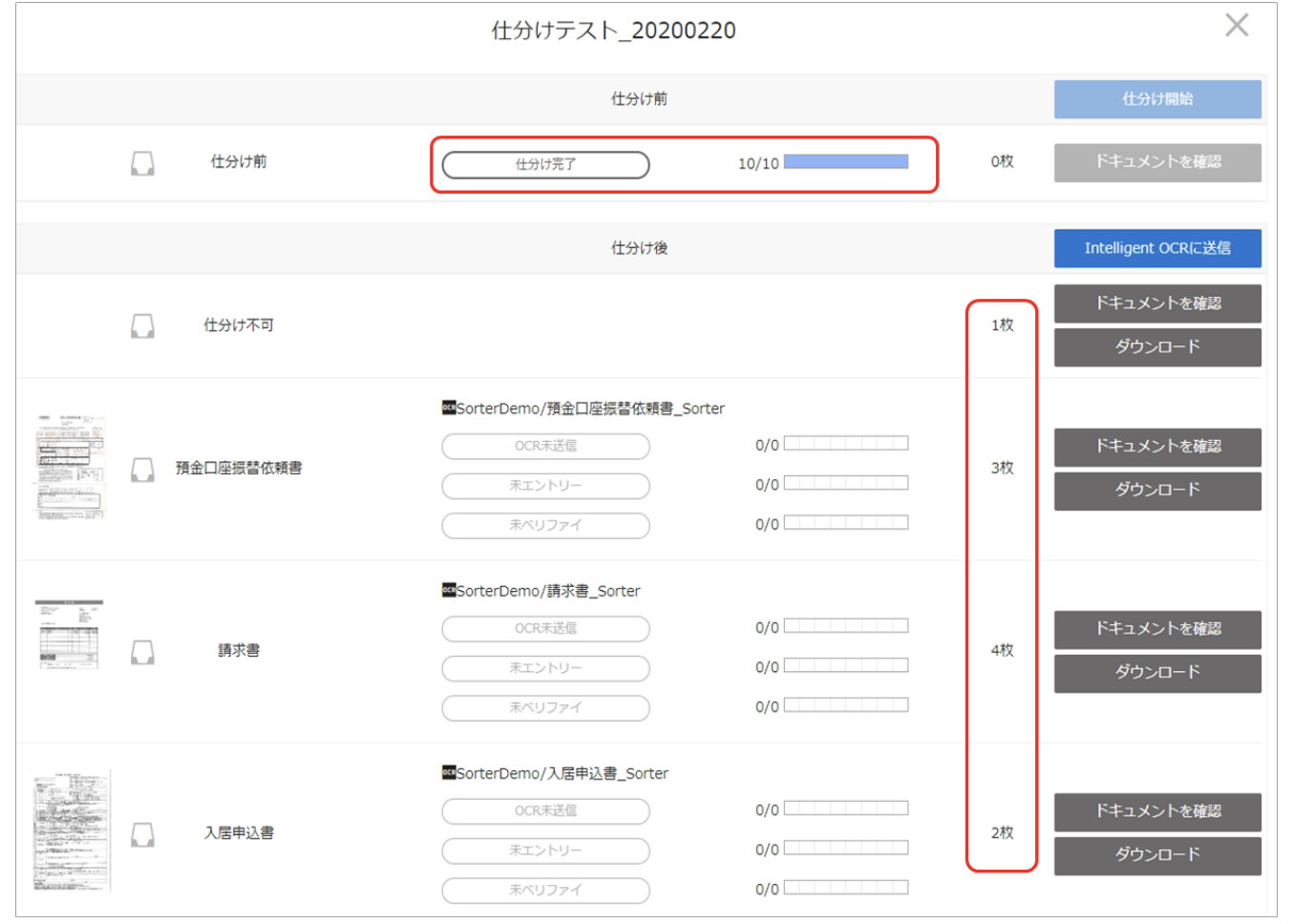The height and width of the screenshot is (924, 1293).
Task: Click tray icon beside 請求書
Action: tap(142, 652)
